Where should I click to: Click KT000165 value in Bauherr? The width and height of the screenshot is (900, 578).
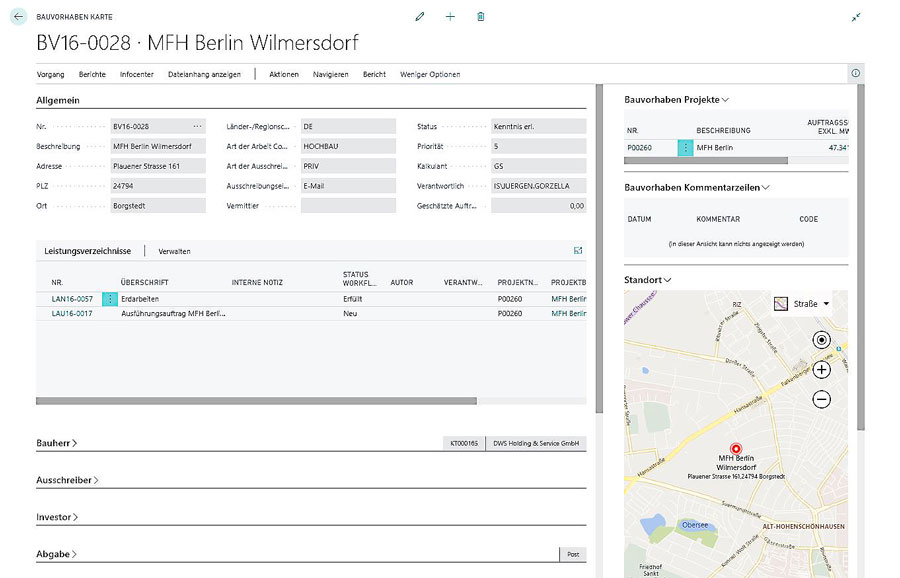tap(464, 443)
